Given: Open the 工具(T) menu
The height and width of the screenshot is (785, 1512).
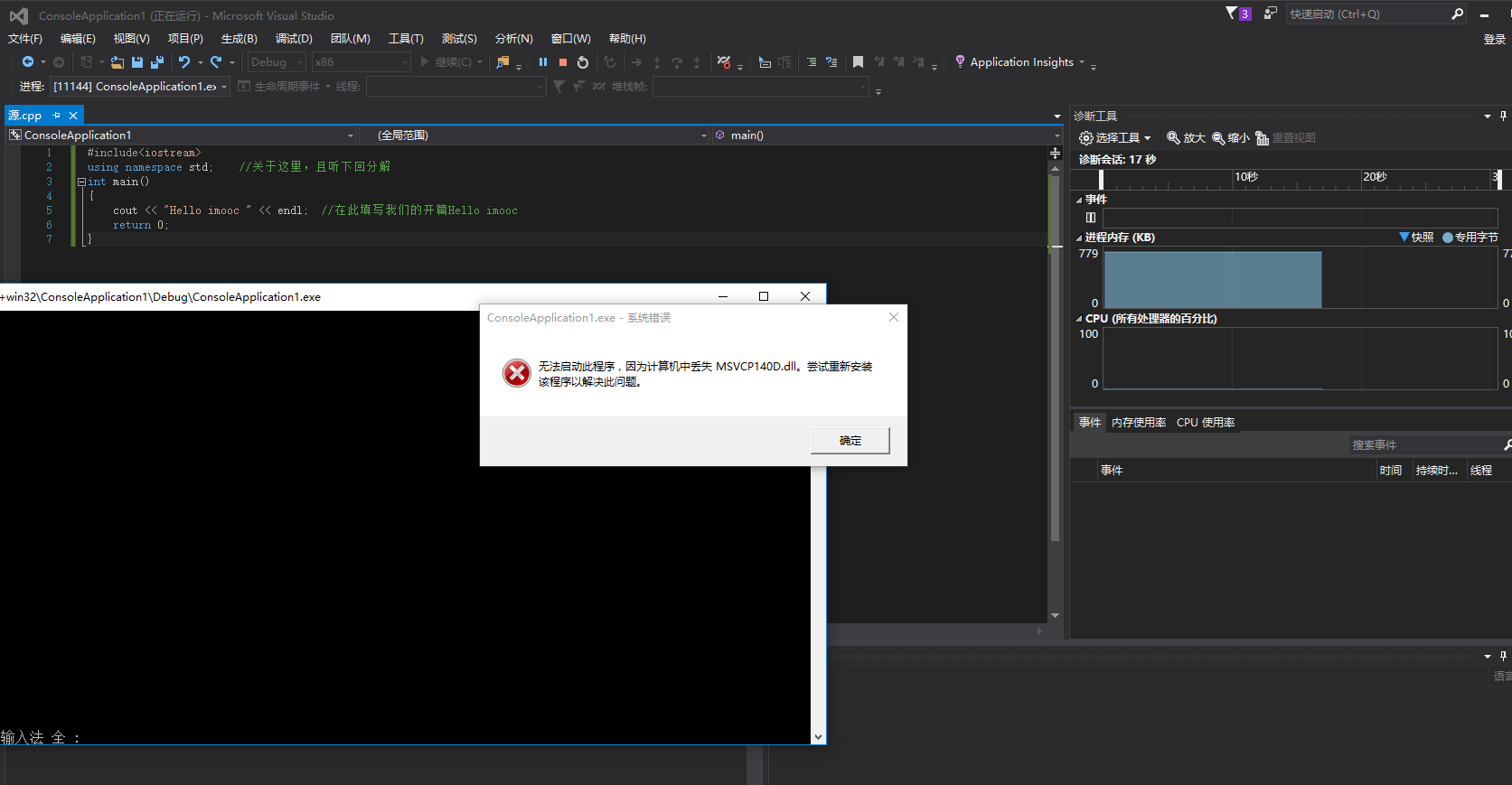Looking at the screenshot, I should pos(406,39).
